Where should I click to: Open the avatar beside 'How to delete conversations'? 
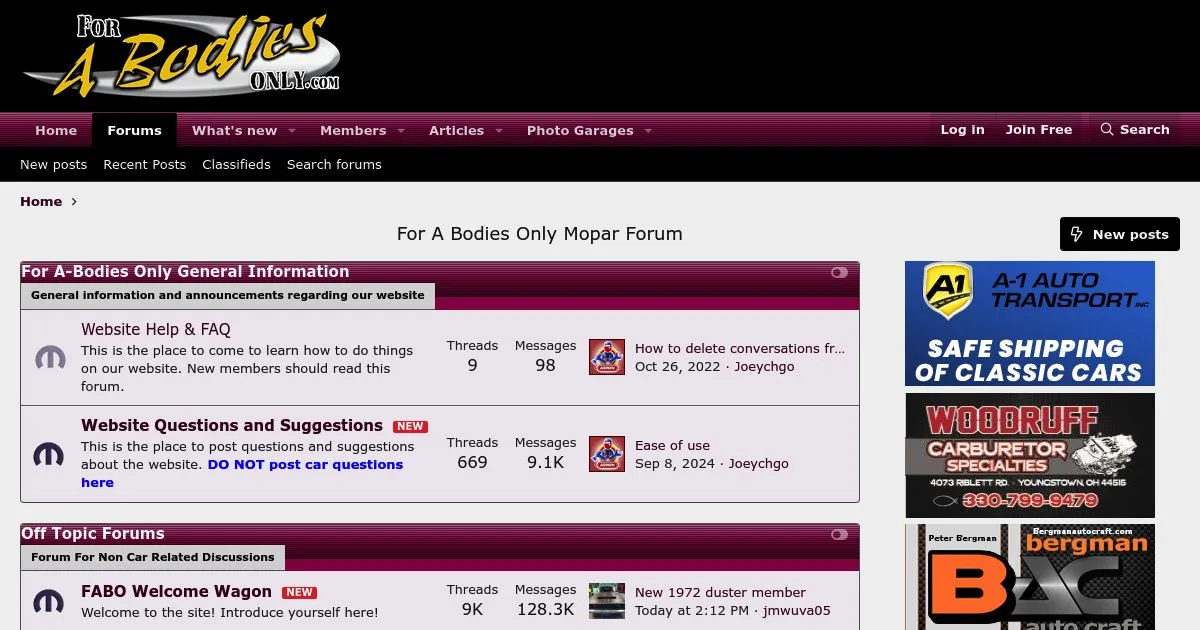607,357
